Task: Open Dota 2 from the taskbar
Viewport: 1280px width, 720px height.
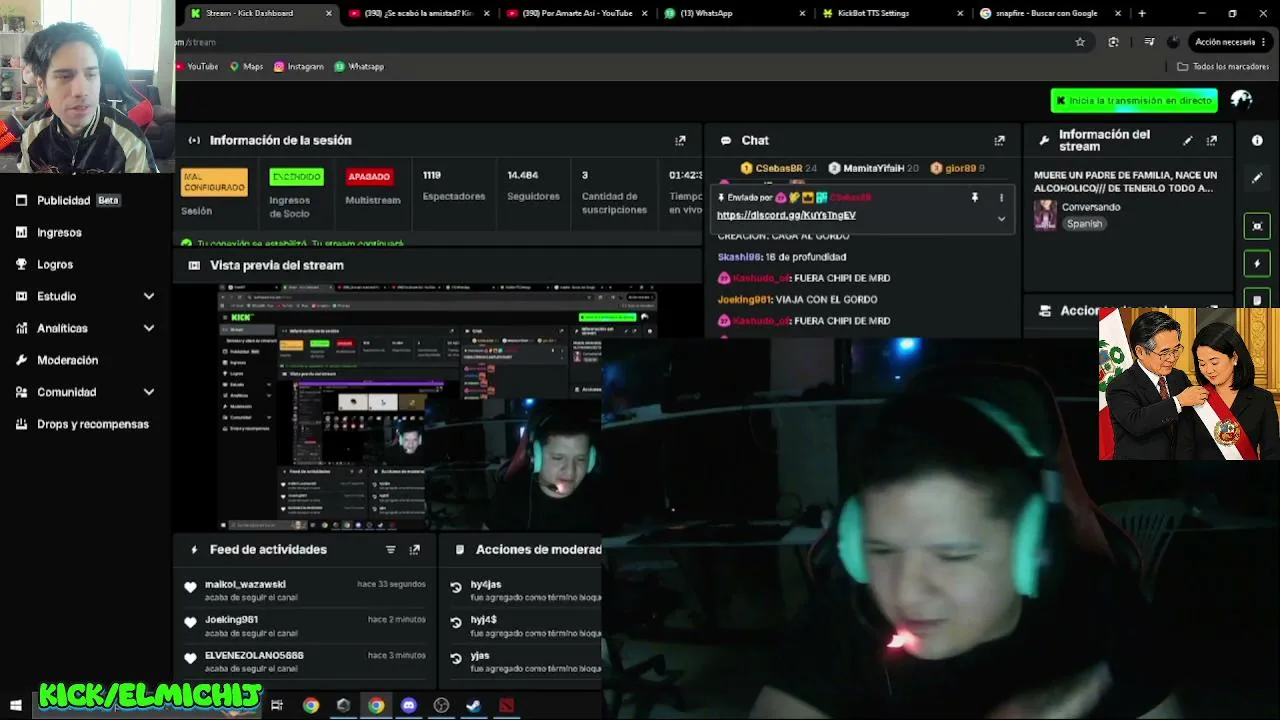Action: pyautogui.click(x=506, y=705)
